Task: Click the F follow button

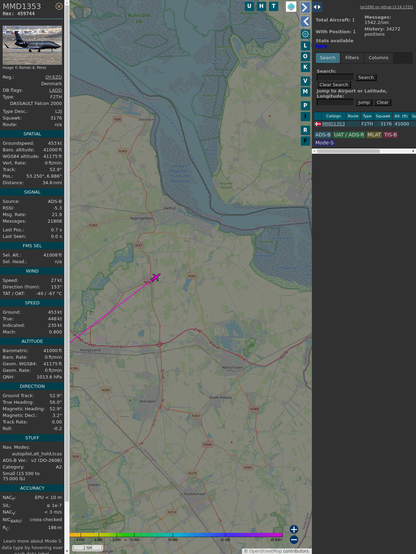Action: pyautogui.click(x=305, y=141)
